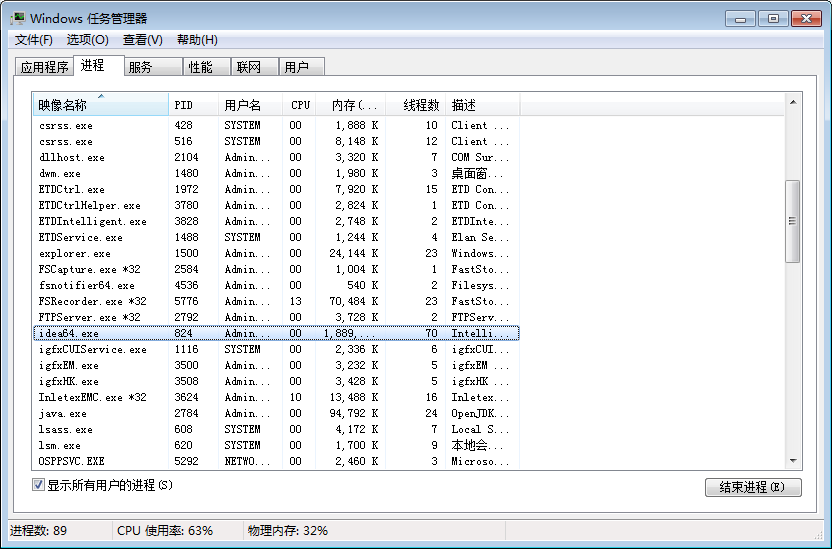Click the Task Manager title bar icon
The height and width of the screenshot is (549, 832).
pos(18,19)
